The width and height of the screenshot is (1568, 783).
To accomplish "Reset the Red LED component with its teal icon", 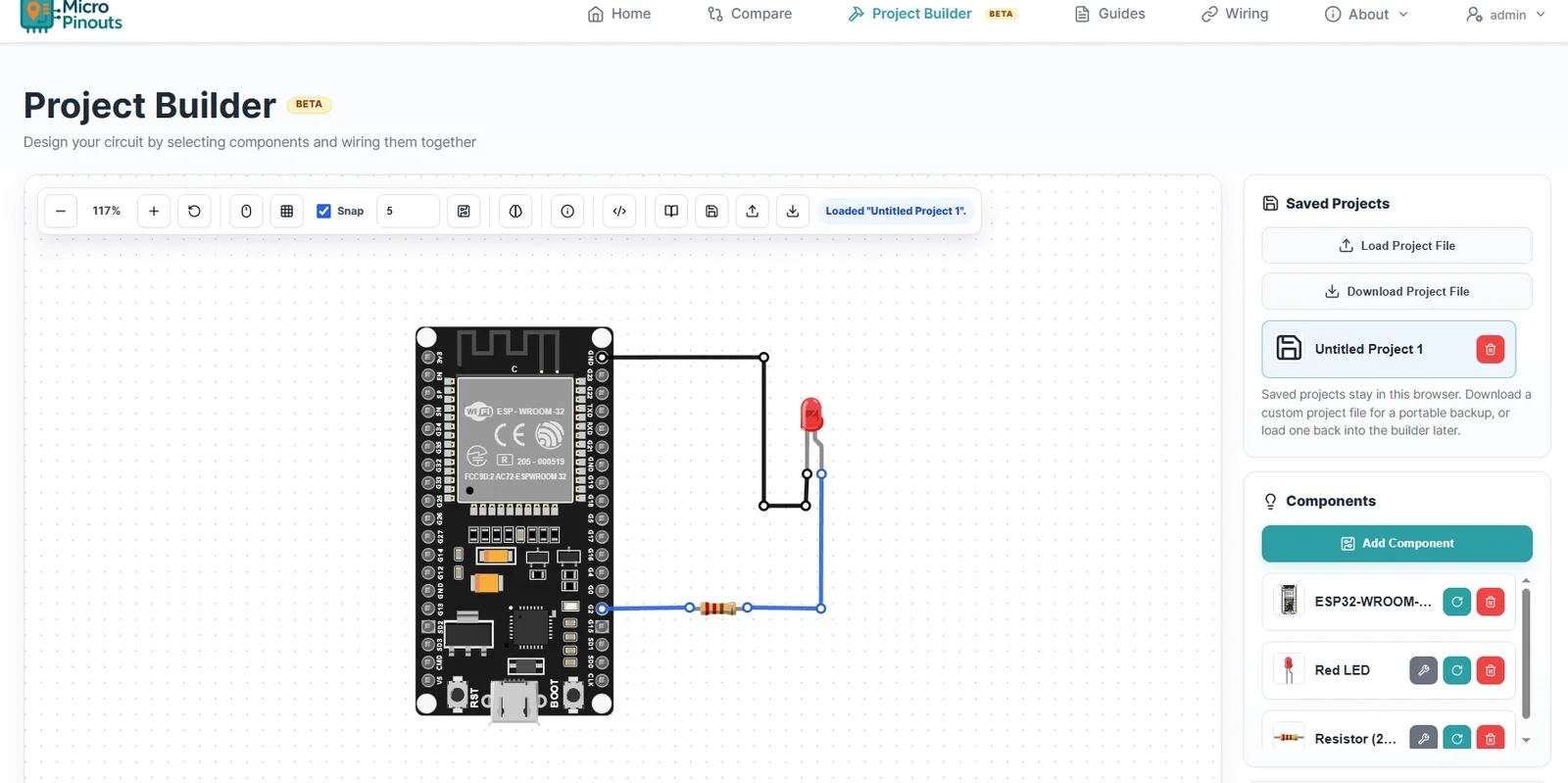I will click(x=1457, y=670).
